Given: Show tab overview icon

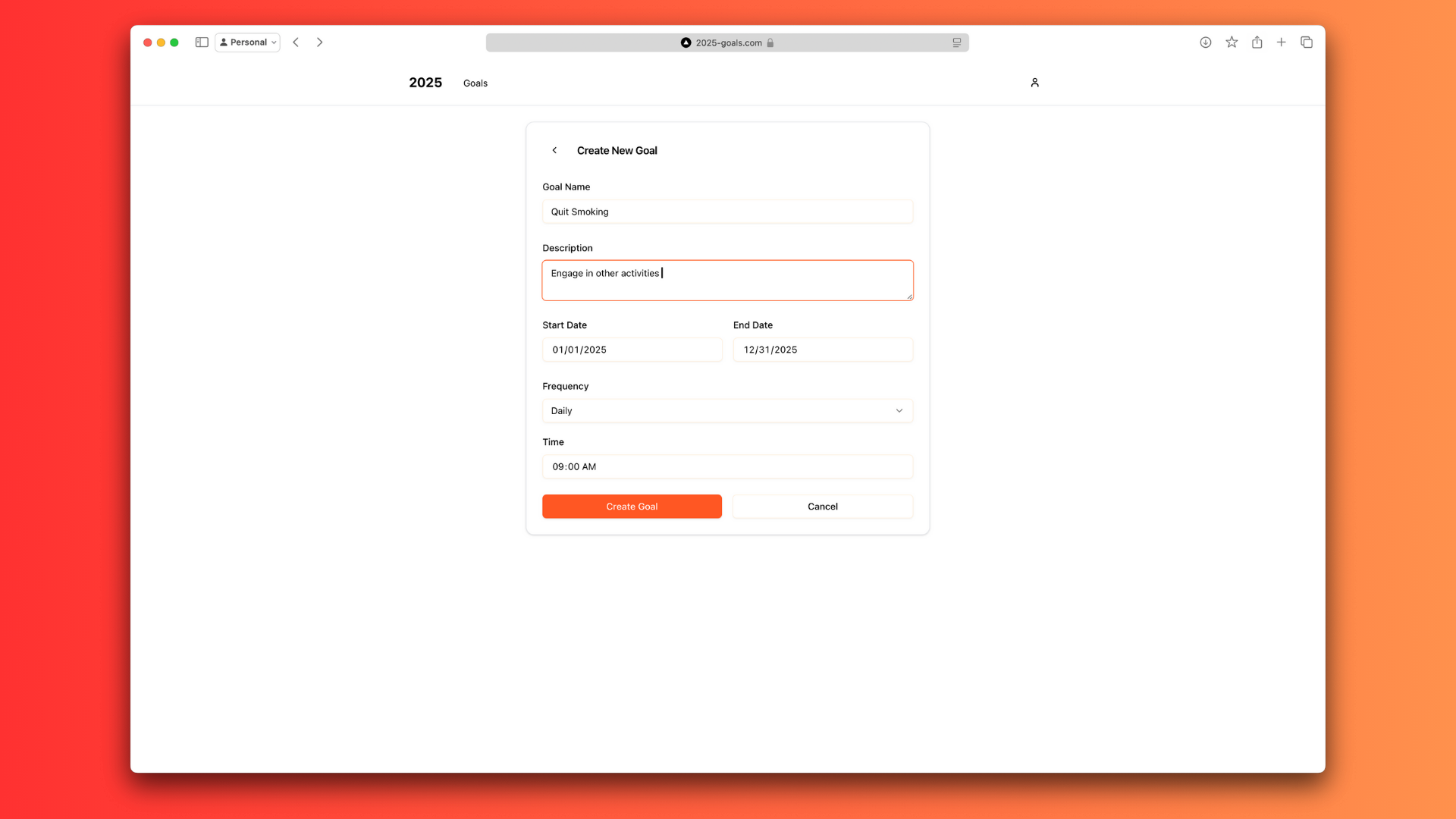Looking at the screenshot, I should tap(1306, 42).
